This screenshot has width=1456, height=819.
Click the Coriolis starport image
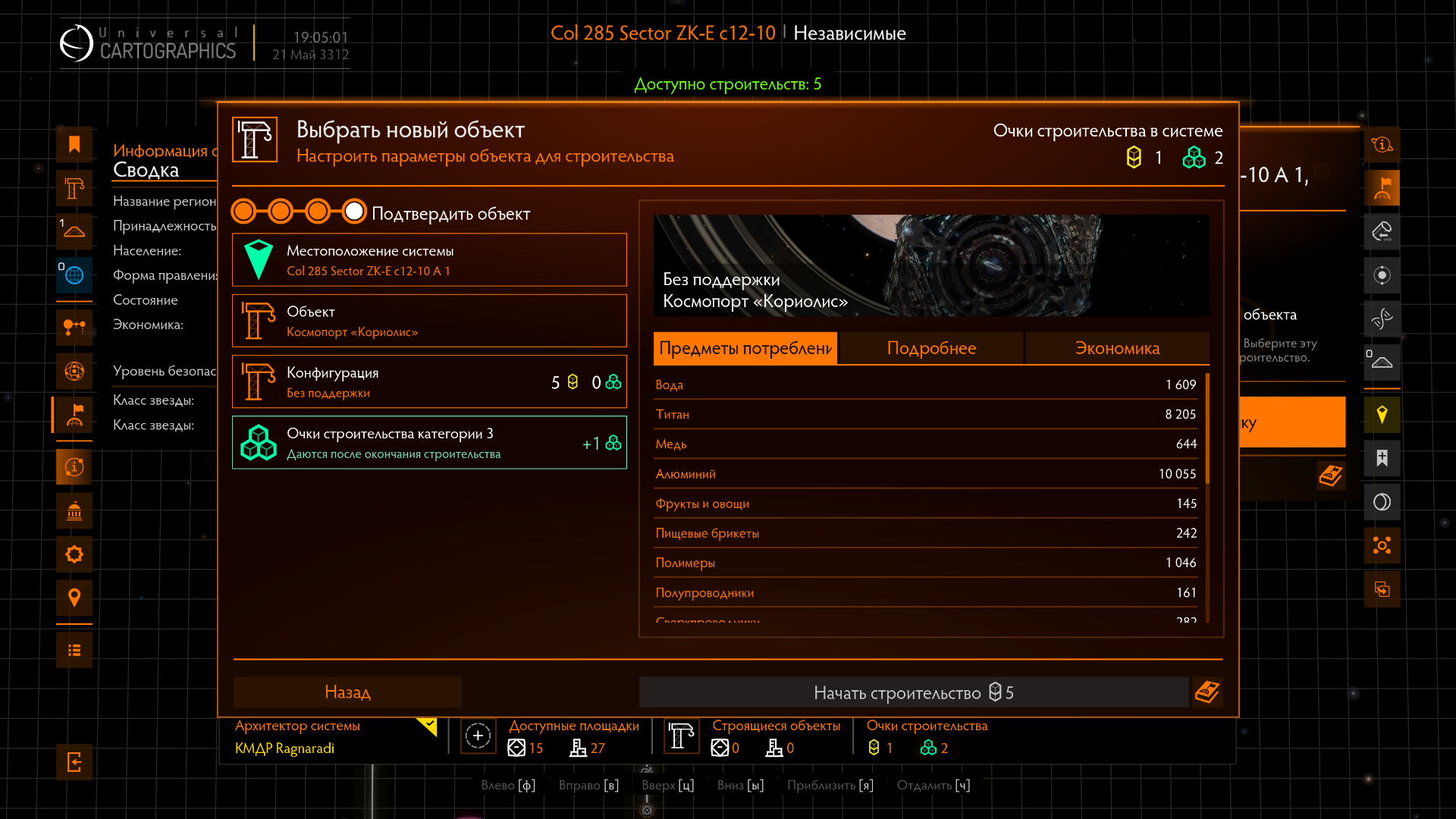[x=931, y=265]
